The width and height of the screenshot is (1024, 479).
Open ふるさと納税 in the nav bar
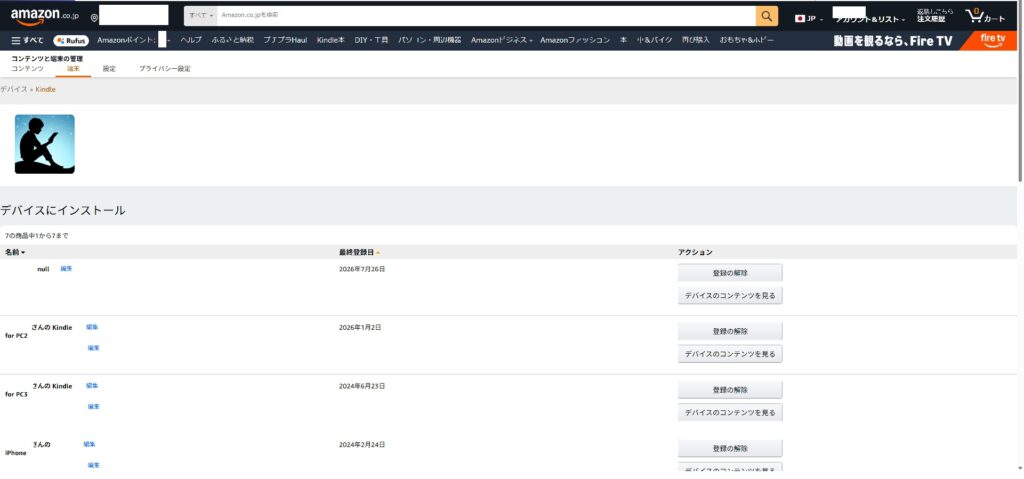point(232,41)
